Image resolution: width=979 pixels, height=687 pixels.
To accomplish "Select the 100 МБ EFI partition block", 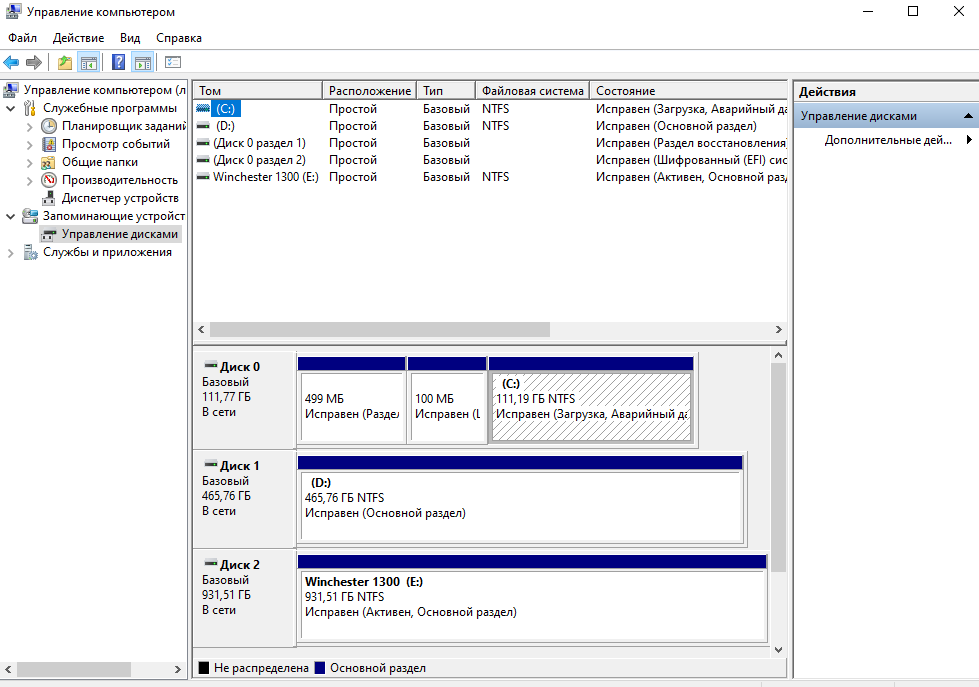I will pos(447,401).
